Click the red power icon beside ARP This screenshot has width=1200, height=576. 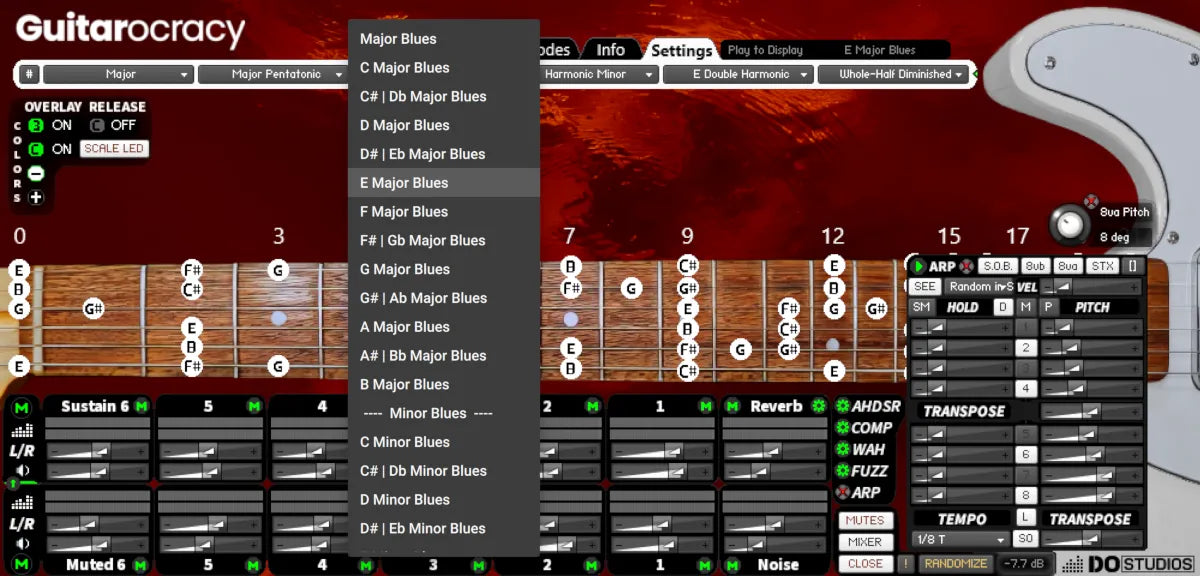click(x=966, y=267)
